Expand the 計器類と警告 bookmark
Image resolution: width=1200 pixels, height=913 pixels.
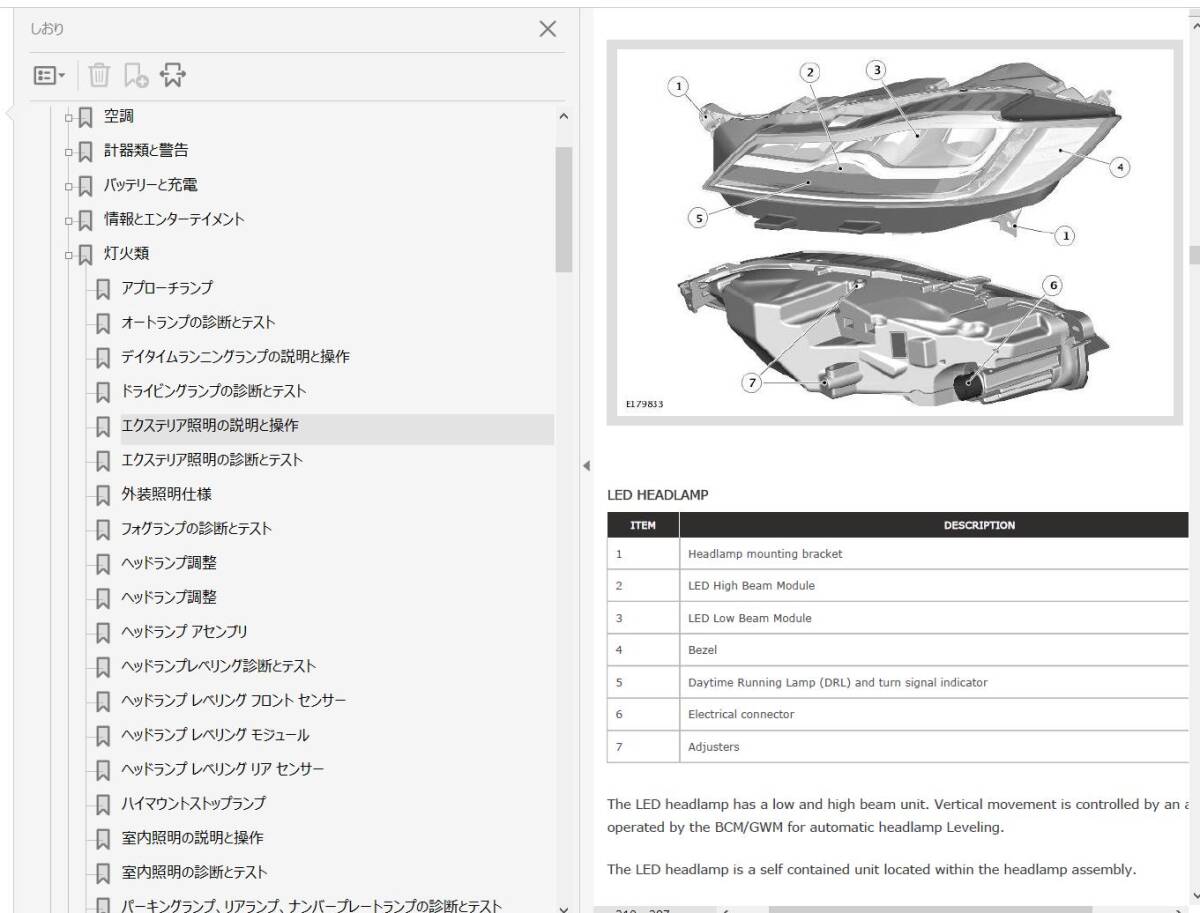[68, 150]
